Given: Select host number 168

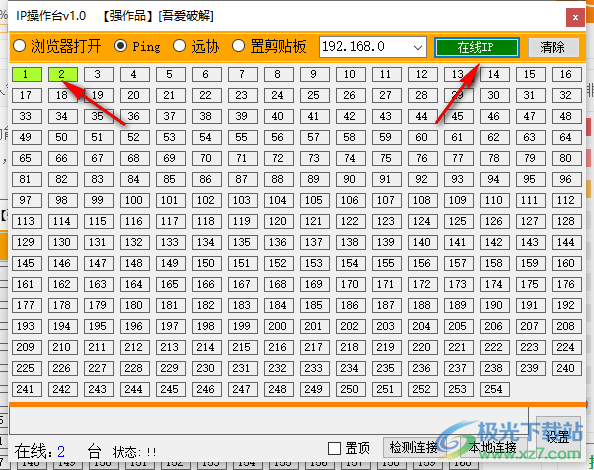Looking at the screenshot, I should click(278, 284).
